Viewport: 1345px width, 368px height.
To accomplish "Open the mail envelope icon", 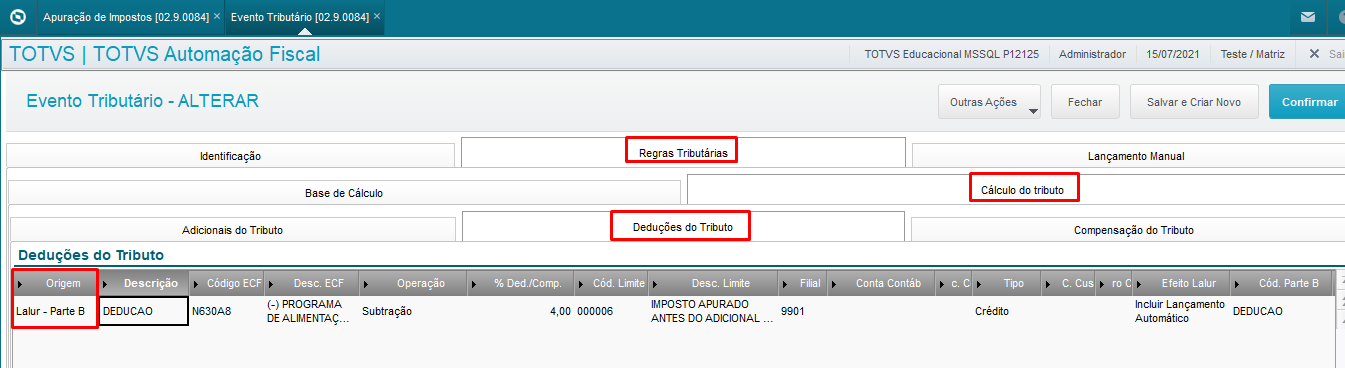I will (1307, 17).
